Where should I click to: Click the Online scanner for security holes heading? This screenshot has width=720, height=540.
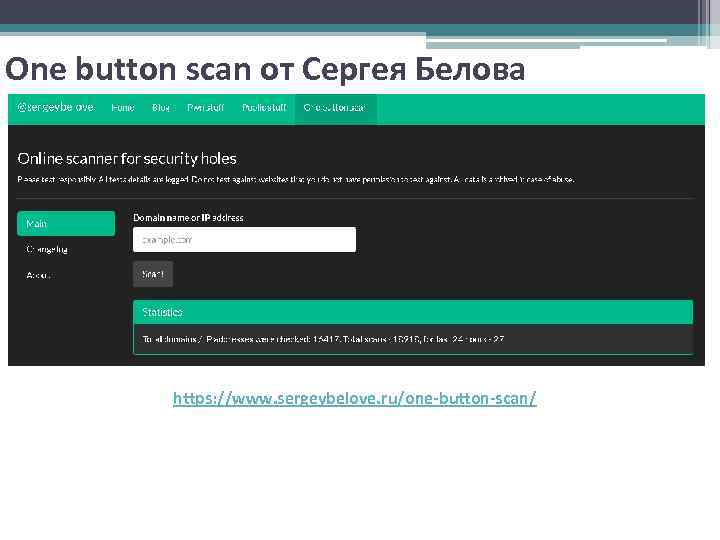pyautogui.click(x=127, y=159)
